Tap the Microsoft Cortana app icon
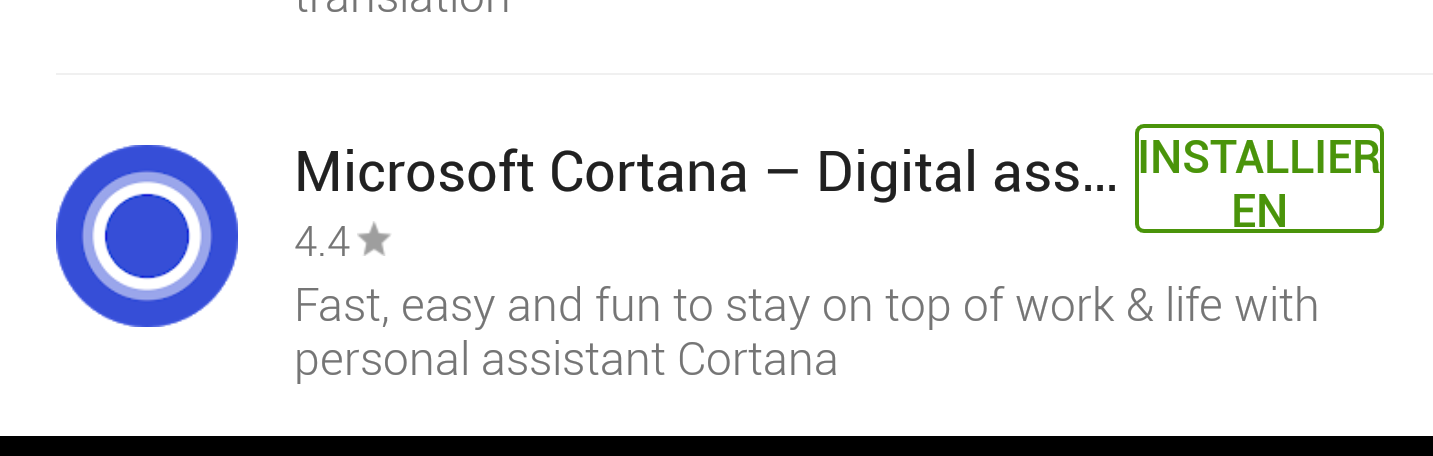1433x456 pixels. coord(147,236)
